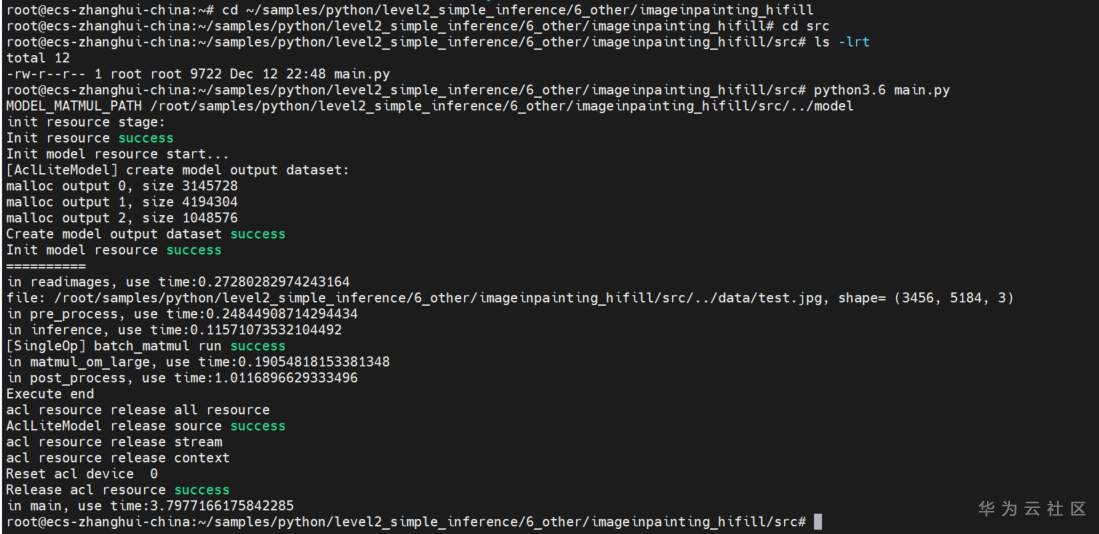The width and height of the screenshot is (1099, 534).
Task: Click the 'malloc output 2, size 1048576' line
Action: click(122, 218)
